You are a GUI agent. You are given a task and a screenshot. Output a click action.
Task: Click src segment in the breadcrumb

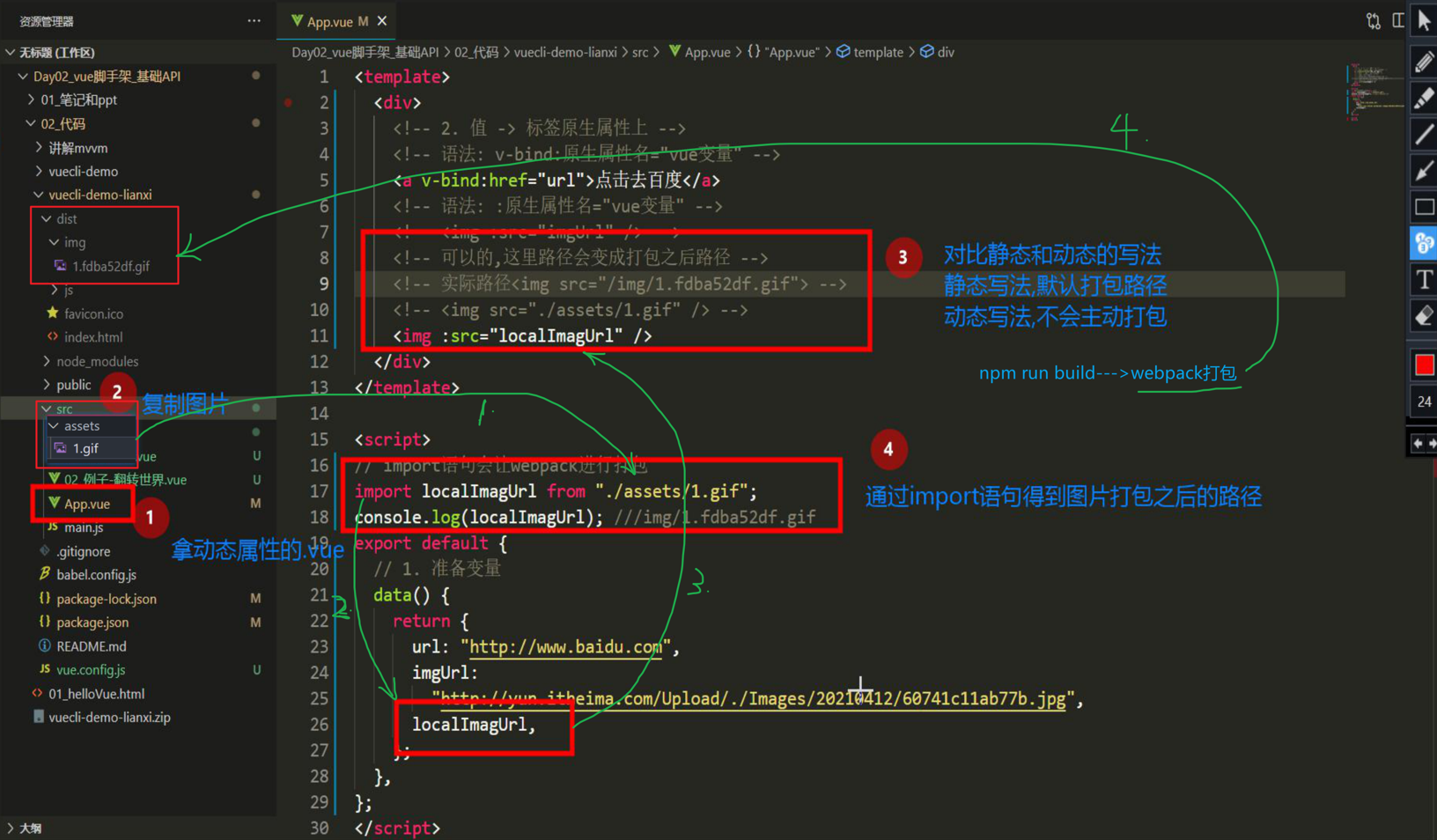(640, 52)
